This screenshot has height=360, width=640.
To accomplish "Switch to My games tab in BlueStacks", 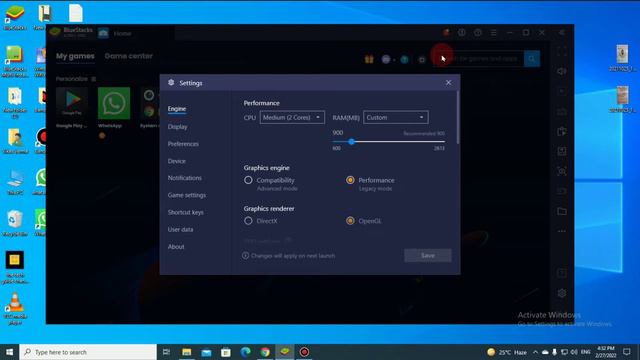I will 75,56.
